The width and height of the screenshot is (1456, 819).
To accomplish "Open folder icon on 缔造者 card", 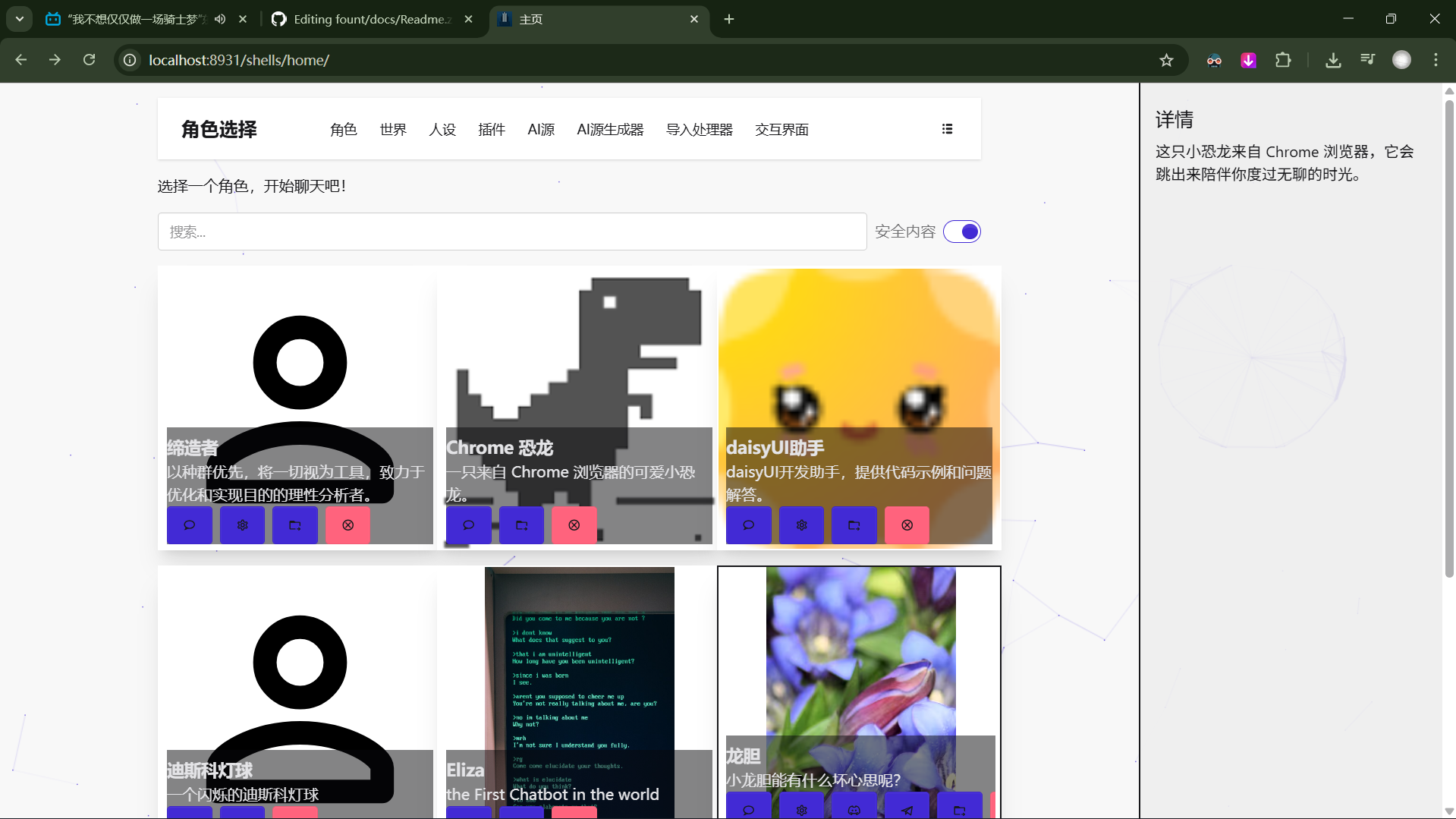I will [x=295, y=525].
